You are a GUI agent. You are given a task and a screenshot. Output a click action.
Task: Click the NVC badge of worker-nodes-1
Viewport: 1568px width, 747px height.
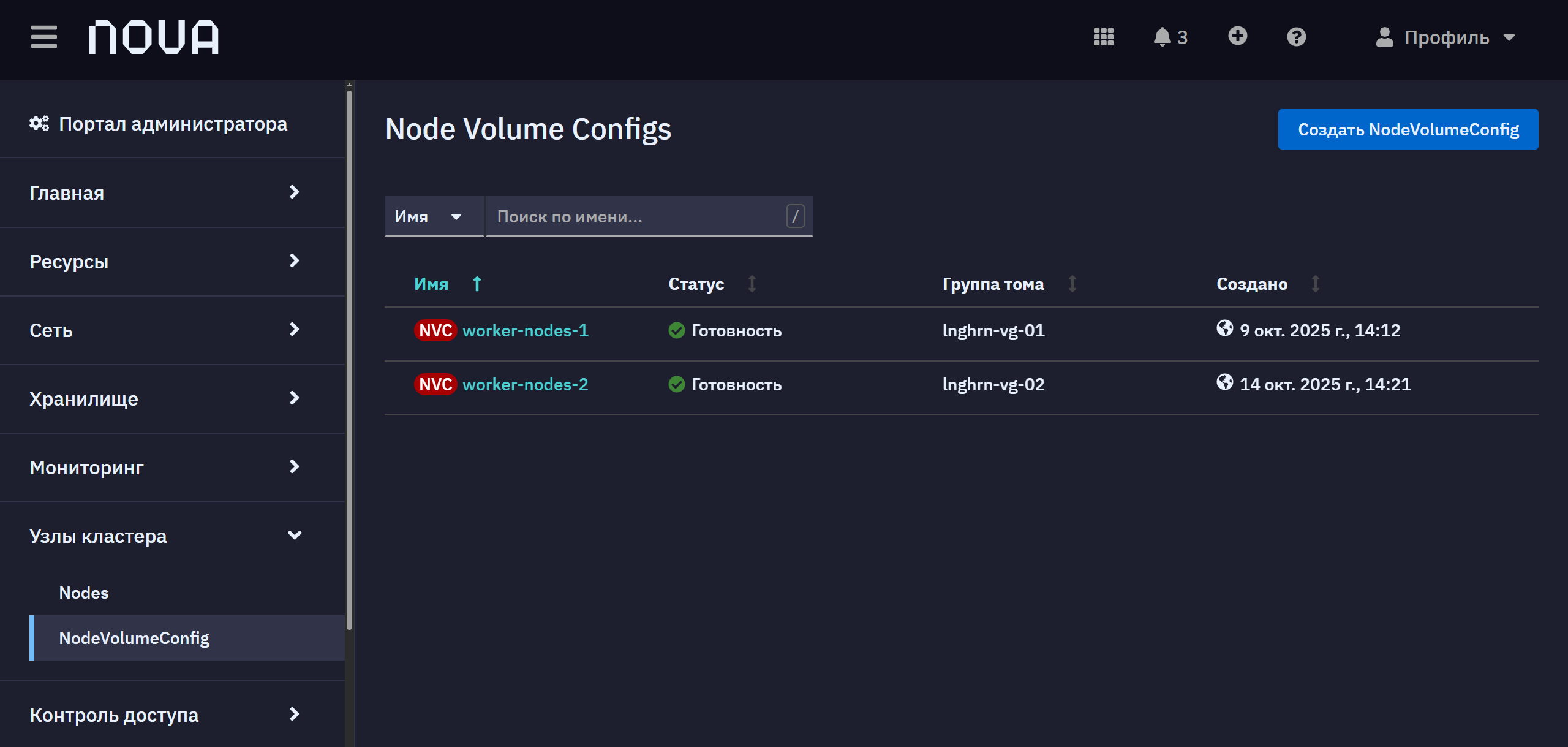pyautogui.click(x=435, y=331)
